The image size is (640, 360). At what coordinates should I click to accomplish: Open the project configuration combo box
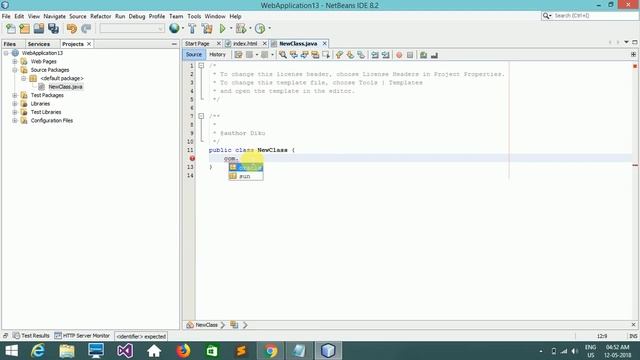click(132, 29)
